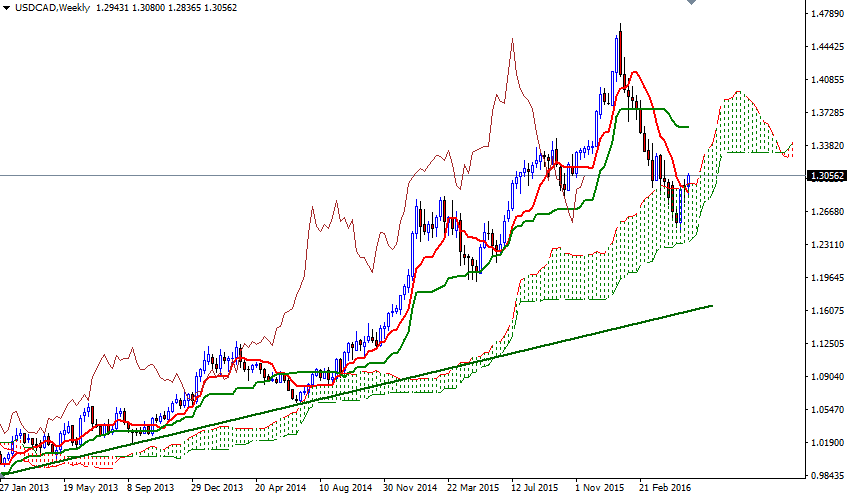Select the 1.16075 level on price scale

click(826, 311)
